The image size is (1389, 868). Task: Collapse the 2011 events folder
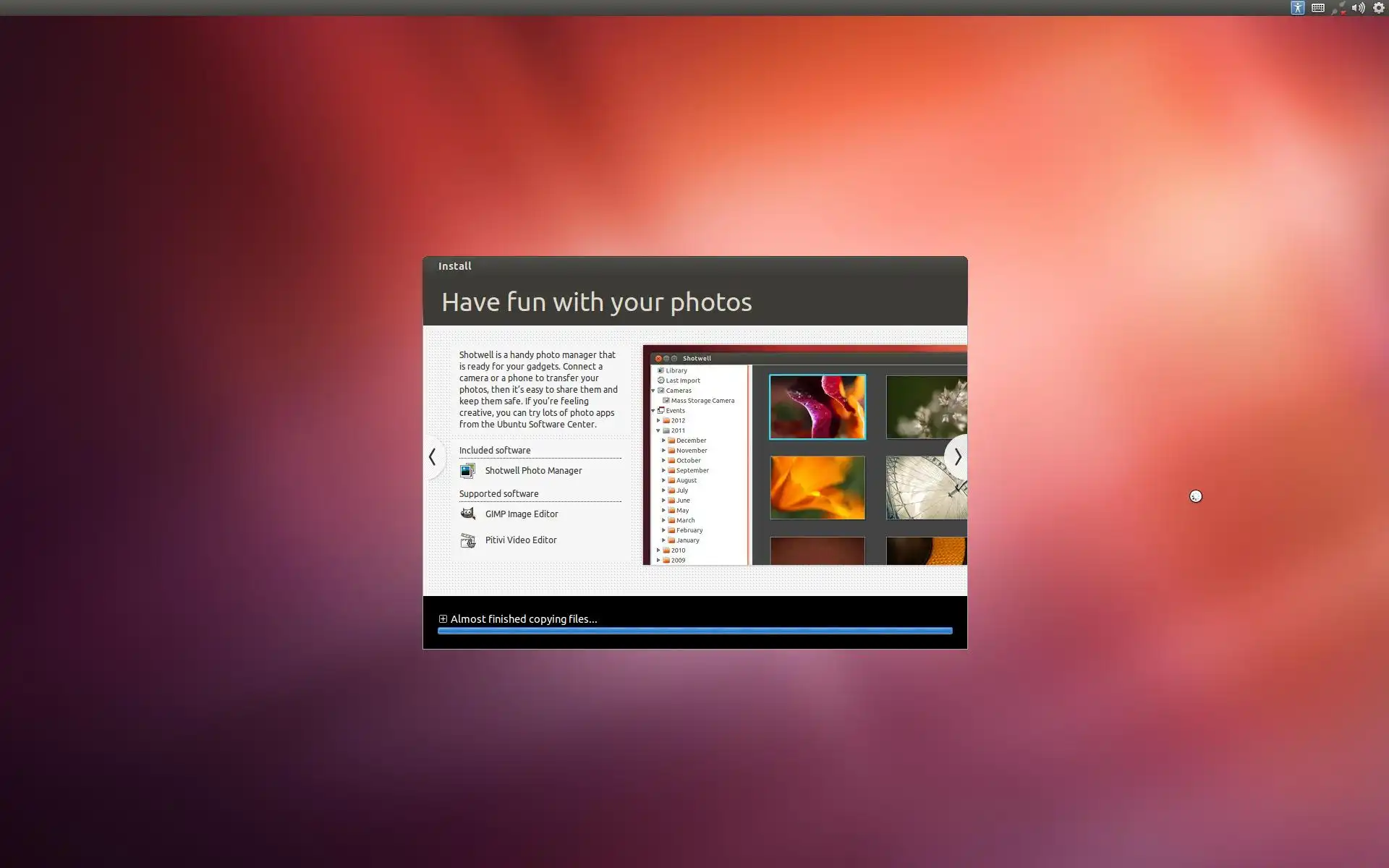(658, 430)
